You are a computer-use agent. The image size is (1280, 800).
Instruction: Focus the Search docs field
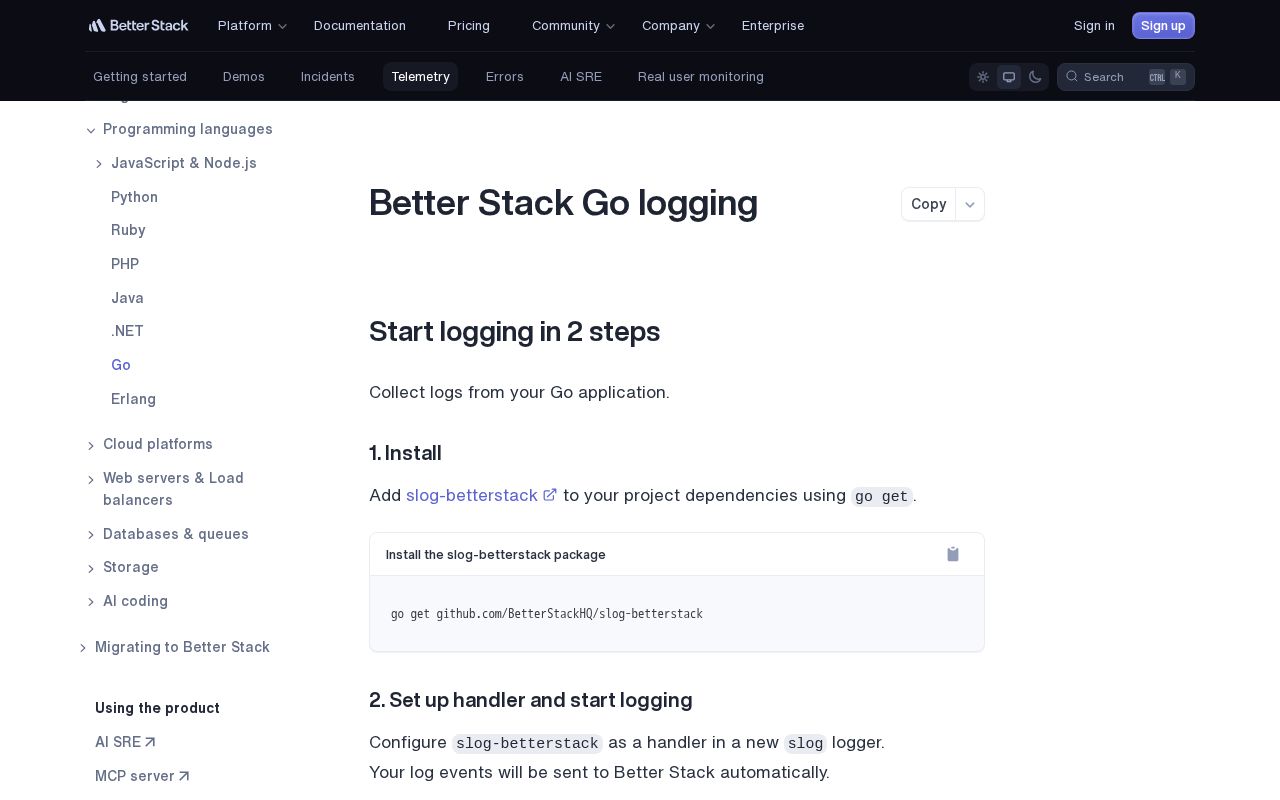click(1126, 77)
